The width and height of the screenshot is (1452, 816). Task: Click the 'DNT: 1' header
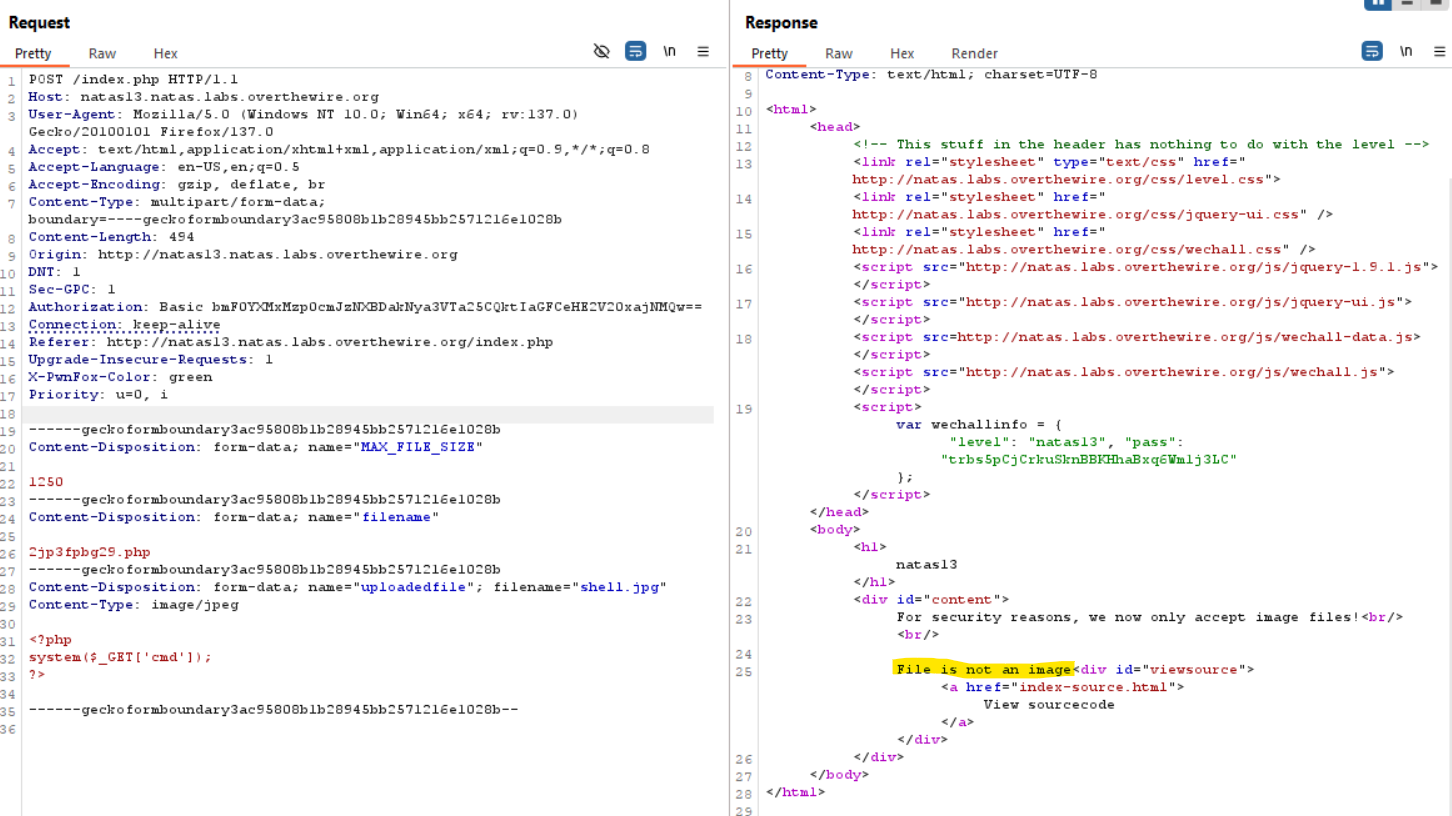coord(54,272)
